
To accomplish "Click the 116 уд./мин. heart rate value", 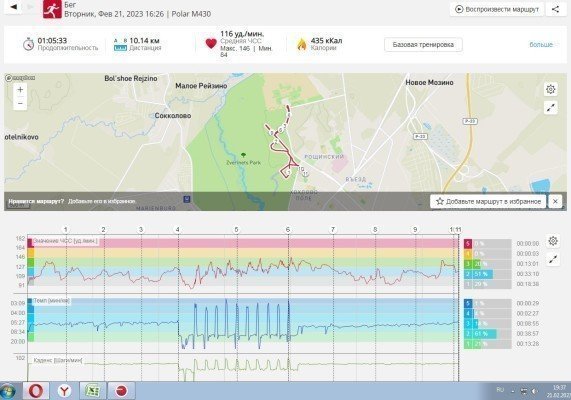I will 242,34.
